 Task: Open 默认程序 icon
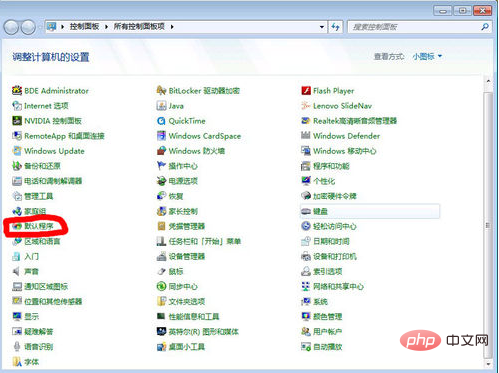[17, 226]
